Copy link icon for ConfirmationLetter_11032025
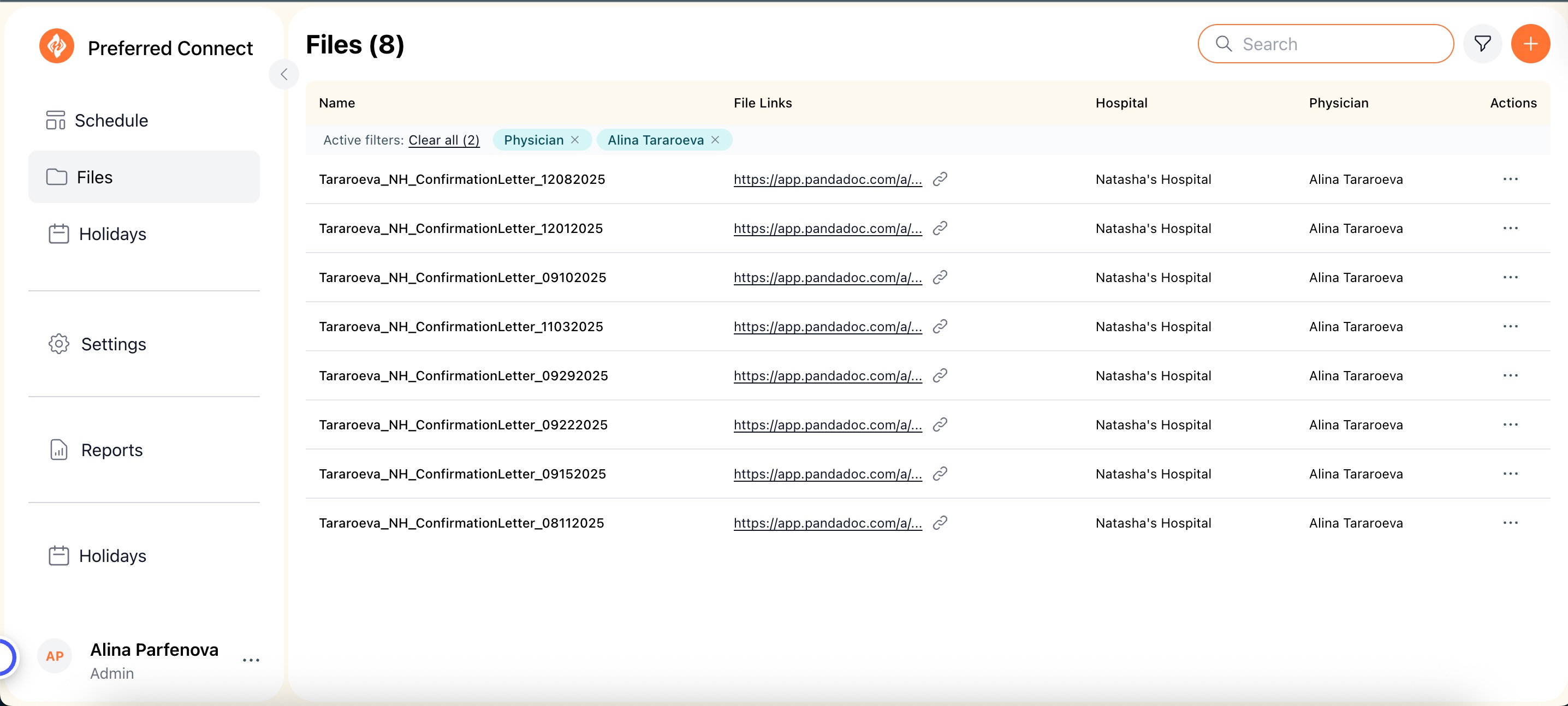 pyautogui.click(x=940, y=327)
